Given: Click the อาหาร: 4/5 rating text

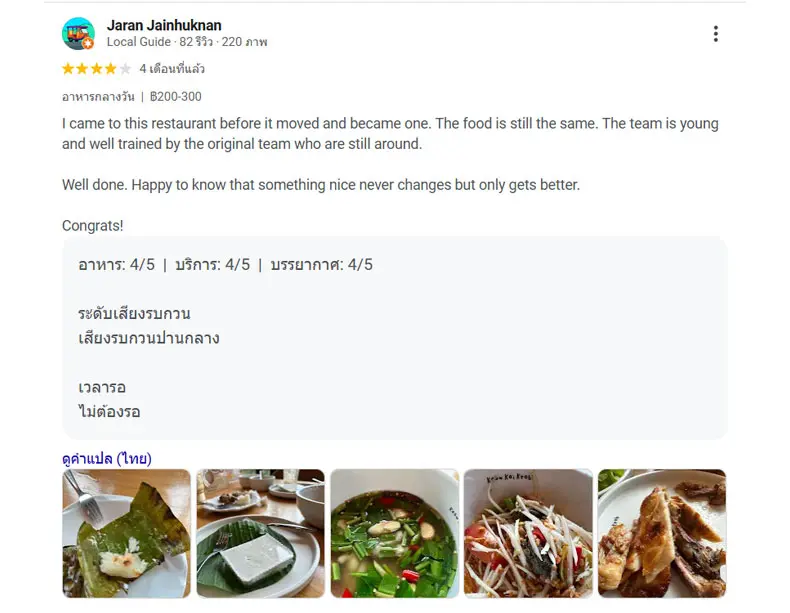Looking at the screenshot, I should (116, 265).
